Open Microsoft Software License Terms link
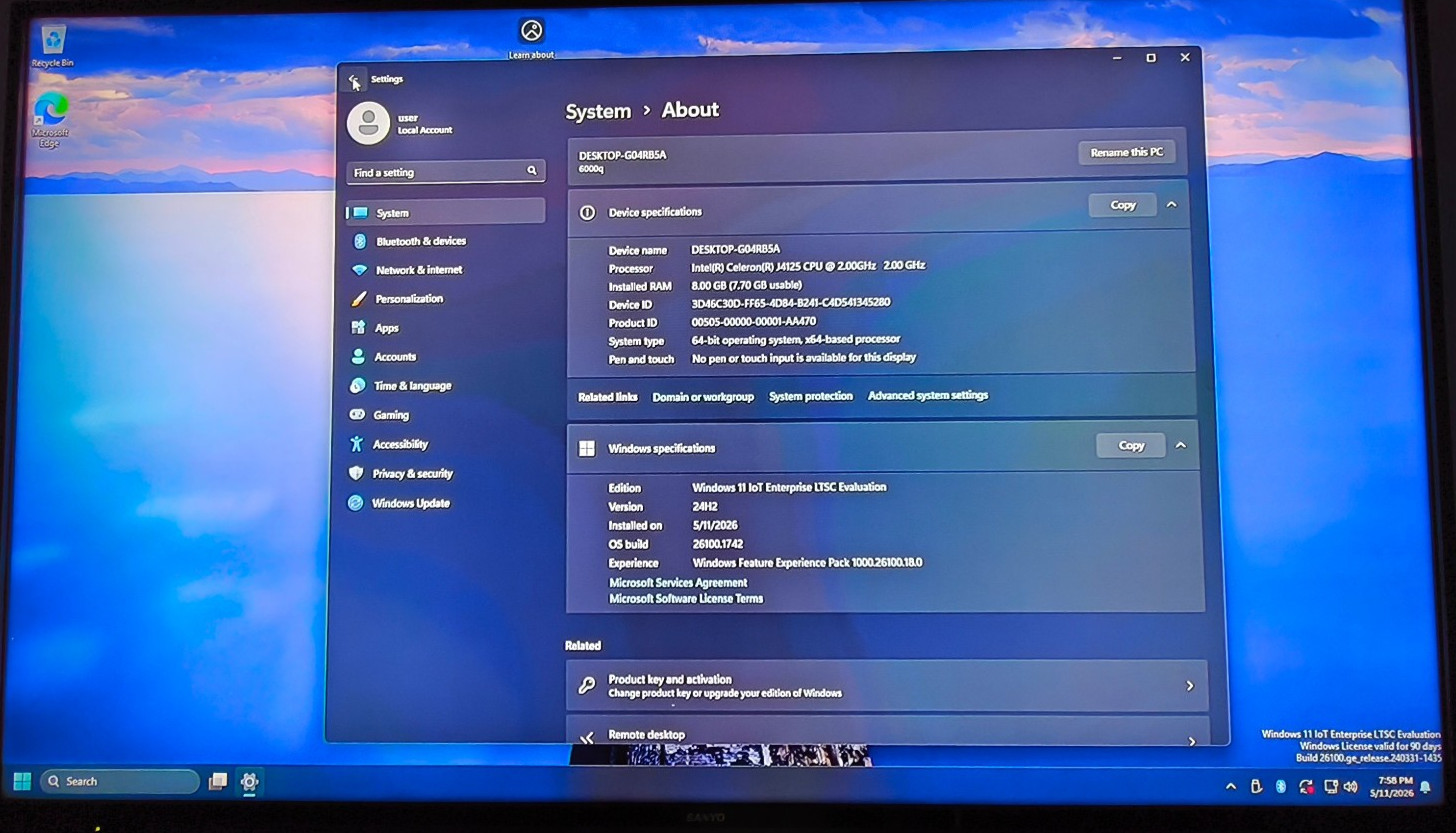Screen dimensions: 1456x833 pos(686,599)
